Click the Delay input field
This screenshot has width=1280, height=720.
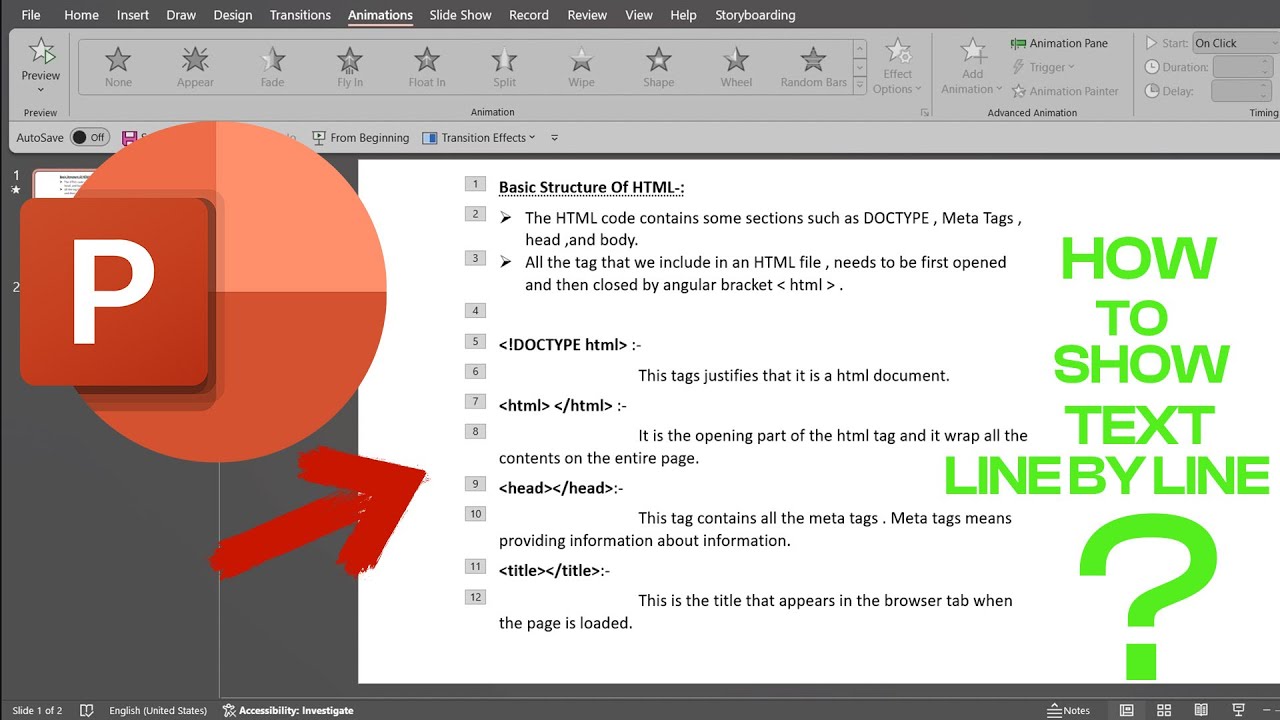[1241, 91]
